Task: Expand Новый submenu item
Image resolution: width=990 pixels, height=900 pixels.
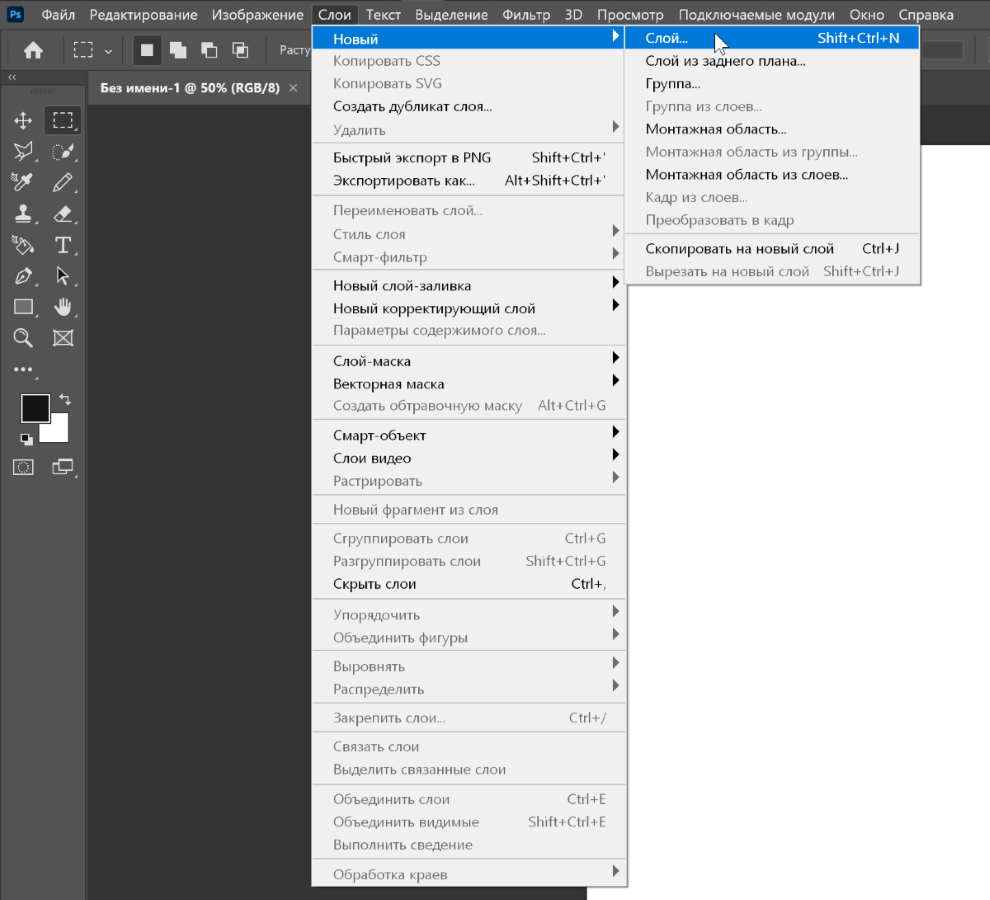Action: pyautogui.click(x=468, y=39)
